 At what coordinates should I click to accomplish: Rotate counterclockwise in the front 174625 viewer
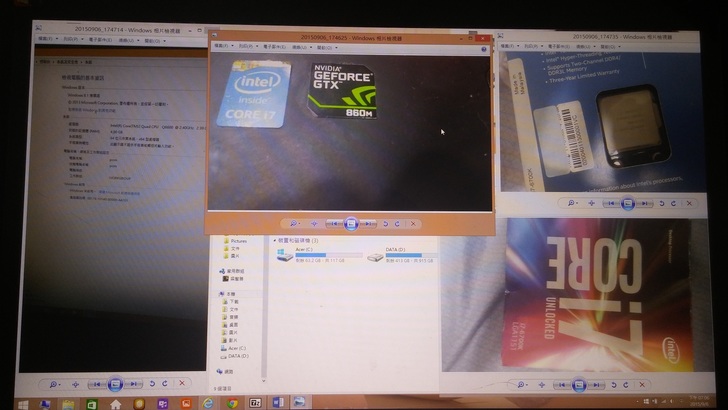tap(385, 224)
